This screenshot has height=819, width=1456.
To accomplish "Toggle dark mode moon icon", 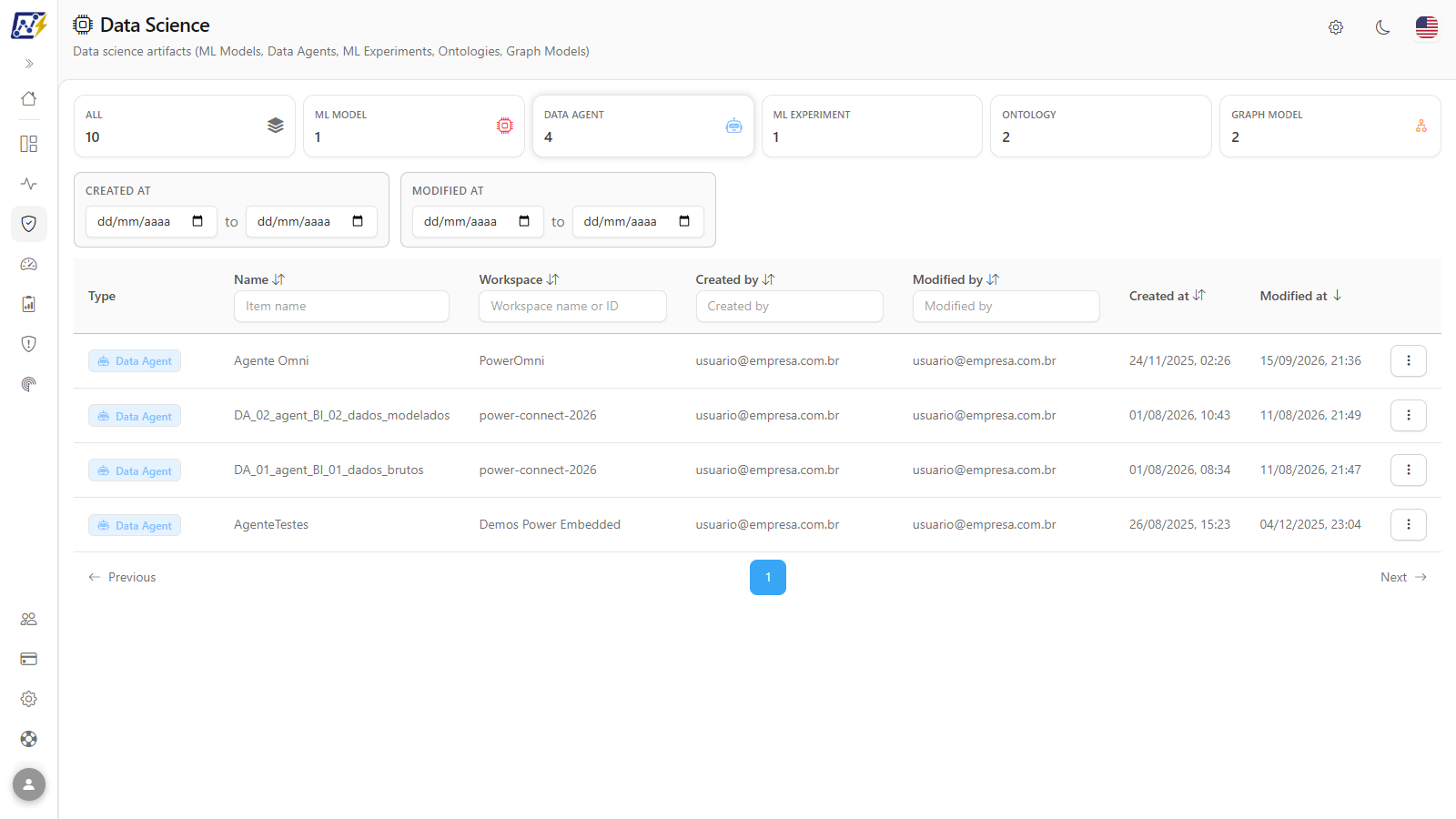I will (x=1382, y=27).
